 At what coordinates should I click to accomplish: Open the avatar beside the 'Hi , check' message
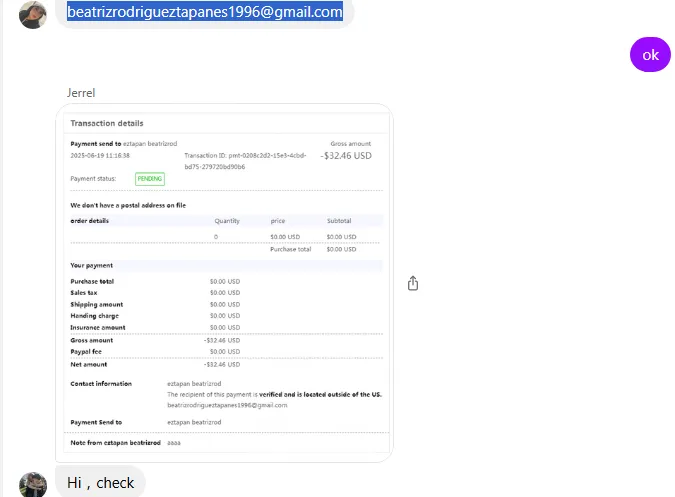[x=33, y=485]
